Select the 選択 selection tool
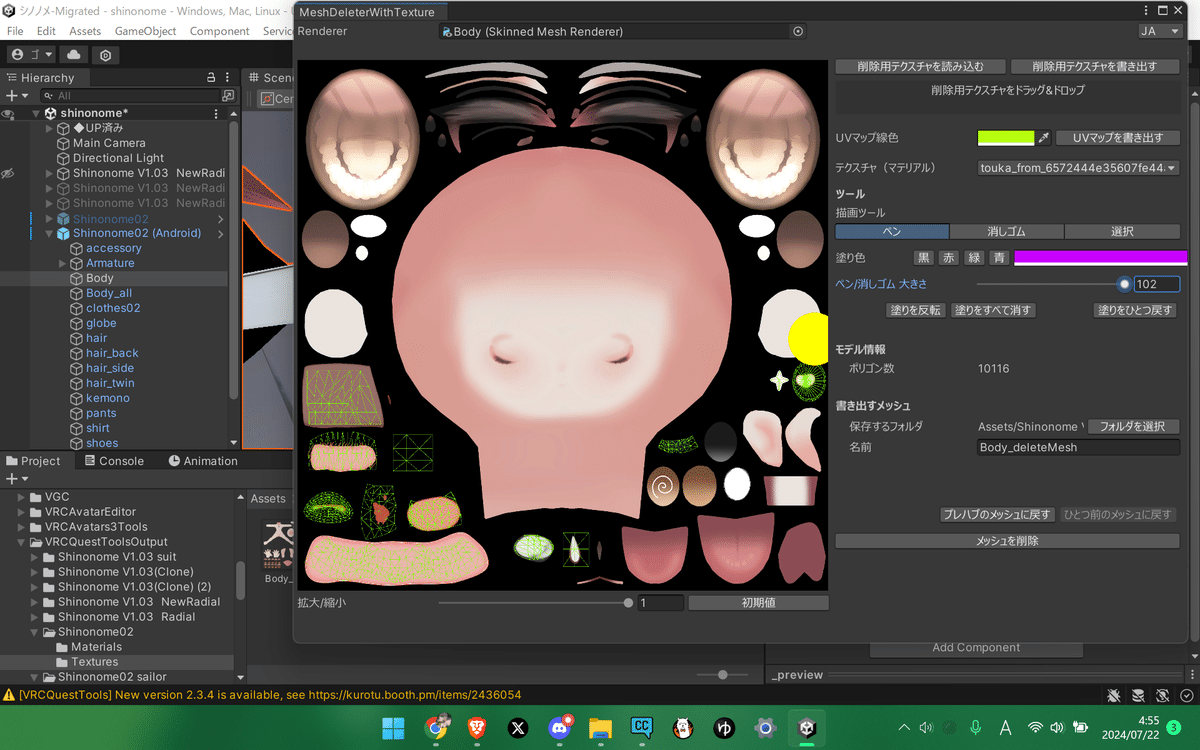The image size is (1200, 750). pyautogui.click(x=1122, y=232)
